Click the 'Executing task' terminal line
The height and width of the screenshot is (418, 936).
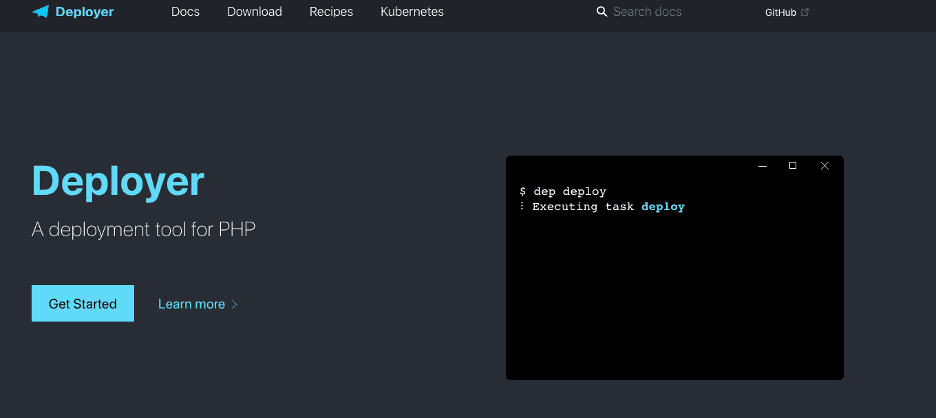(x=602, y=207)
